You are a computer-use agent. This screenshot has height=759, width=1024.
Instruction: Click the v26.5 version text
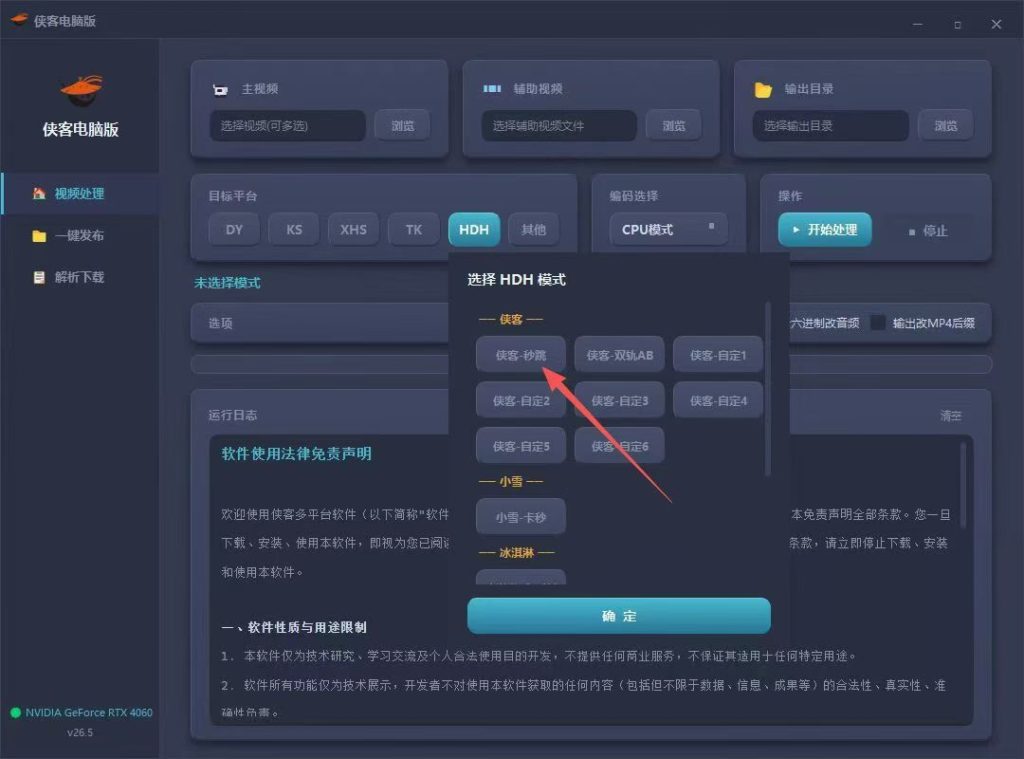(80, 733)
